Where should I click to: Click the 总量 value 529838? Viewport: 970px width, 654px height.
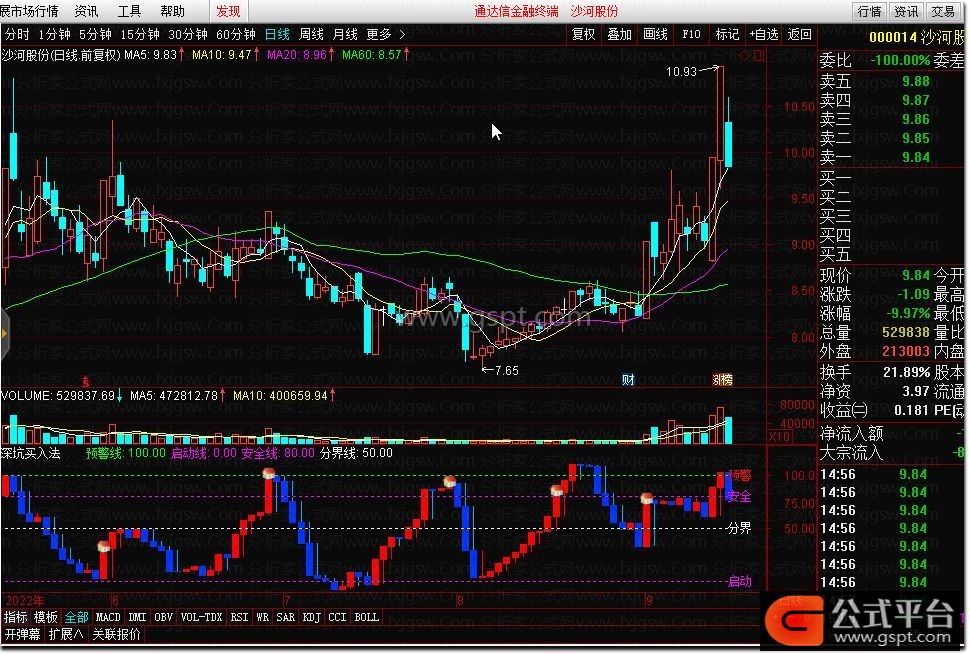[906, 332]
